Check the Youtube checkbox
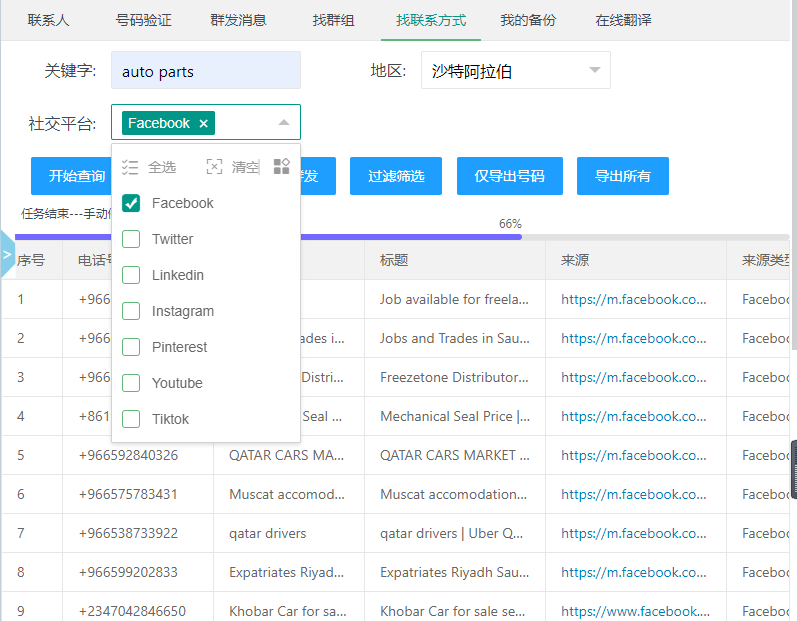 click(131, 383)
